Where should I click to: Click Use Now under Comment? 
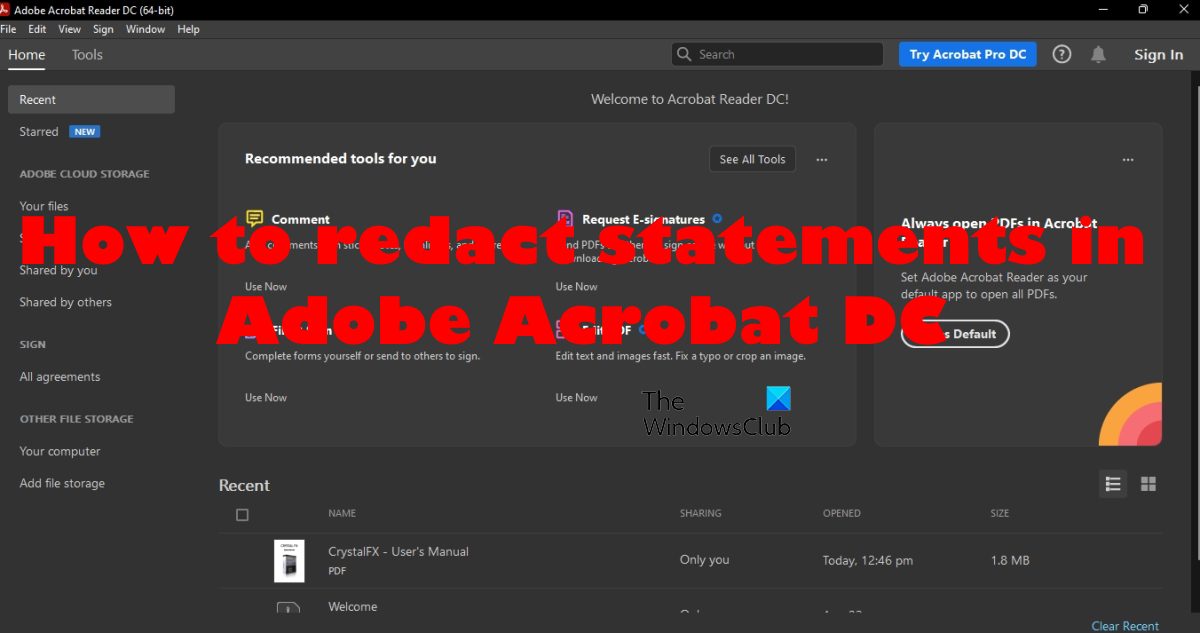(x=266, y=286)
